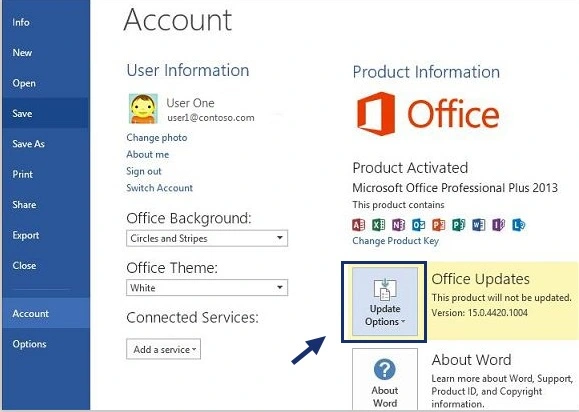579x412 pixels.
Task: Click the Outlook app icon
Action: (x=418, y=224)
